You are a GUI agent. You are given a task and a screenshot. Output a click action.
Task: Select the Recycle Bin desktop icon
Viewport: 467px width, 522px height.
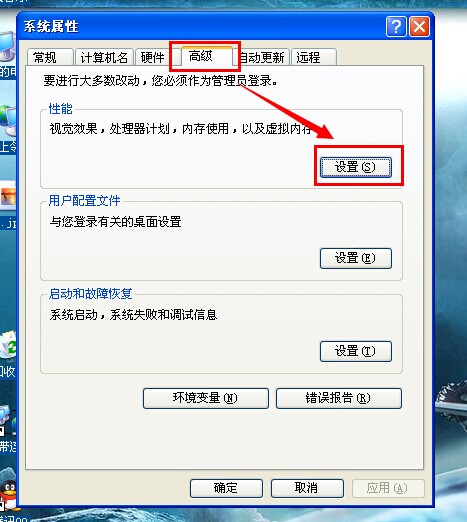click(x=8, y=345)
